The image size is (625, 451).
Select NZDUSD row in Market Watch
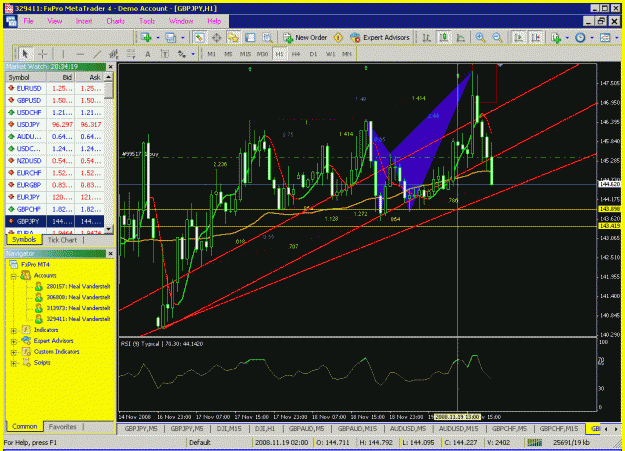[x=55, y=161]
